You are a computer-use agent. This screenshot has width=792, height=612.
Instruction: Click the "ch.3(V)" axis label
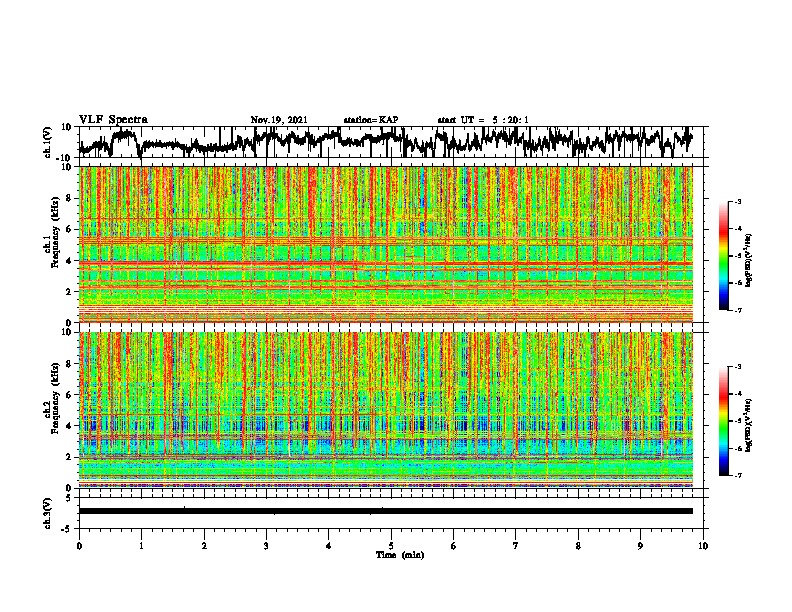pos(48,513)
